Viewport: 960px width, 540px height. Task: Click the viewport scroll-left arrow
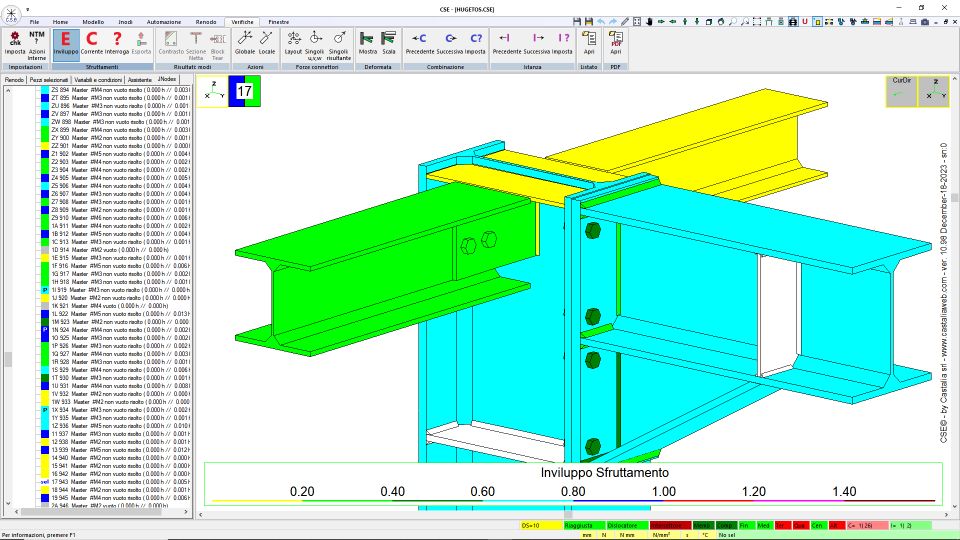200,515
